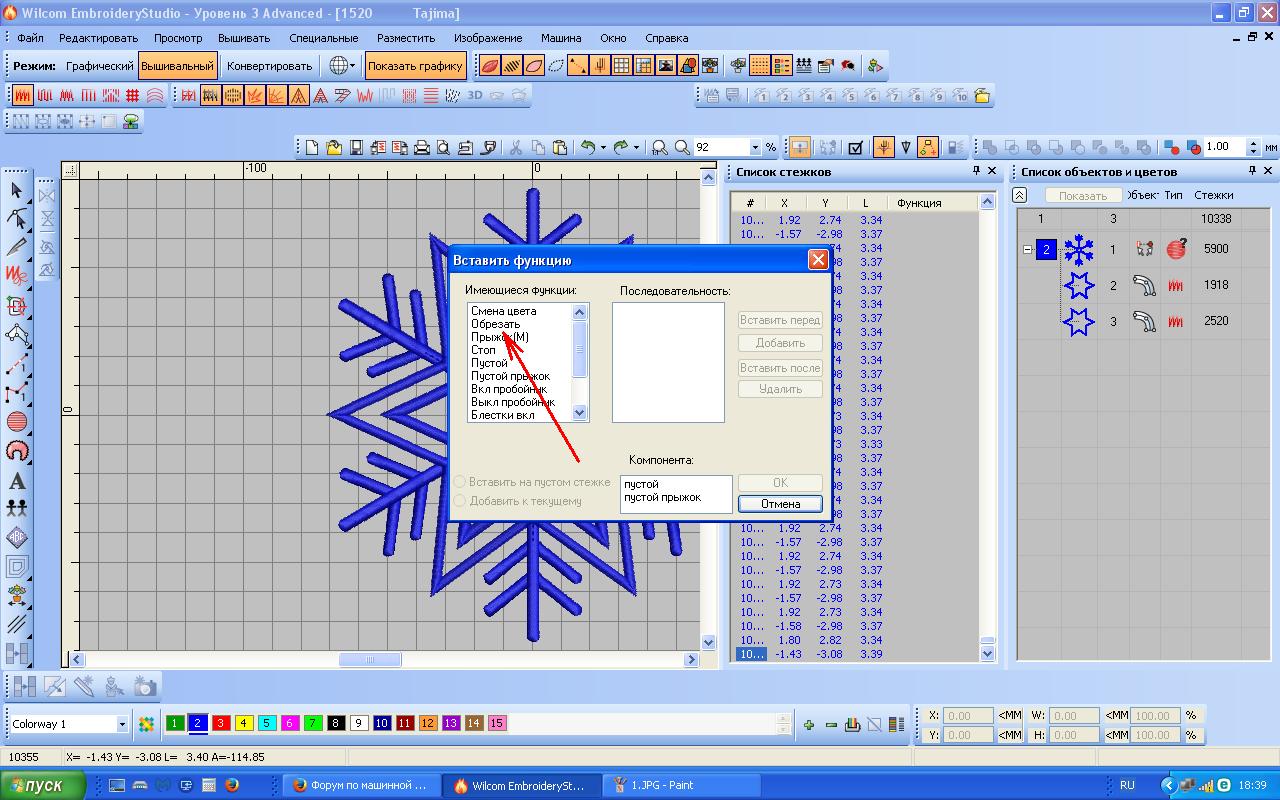Screen dimensions: 1280x800
Task: Open the Undo history dropdown arrow
Action: [603, 147]
